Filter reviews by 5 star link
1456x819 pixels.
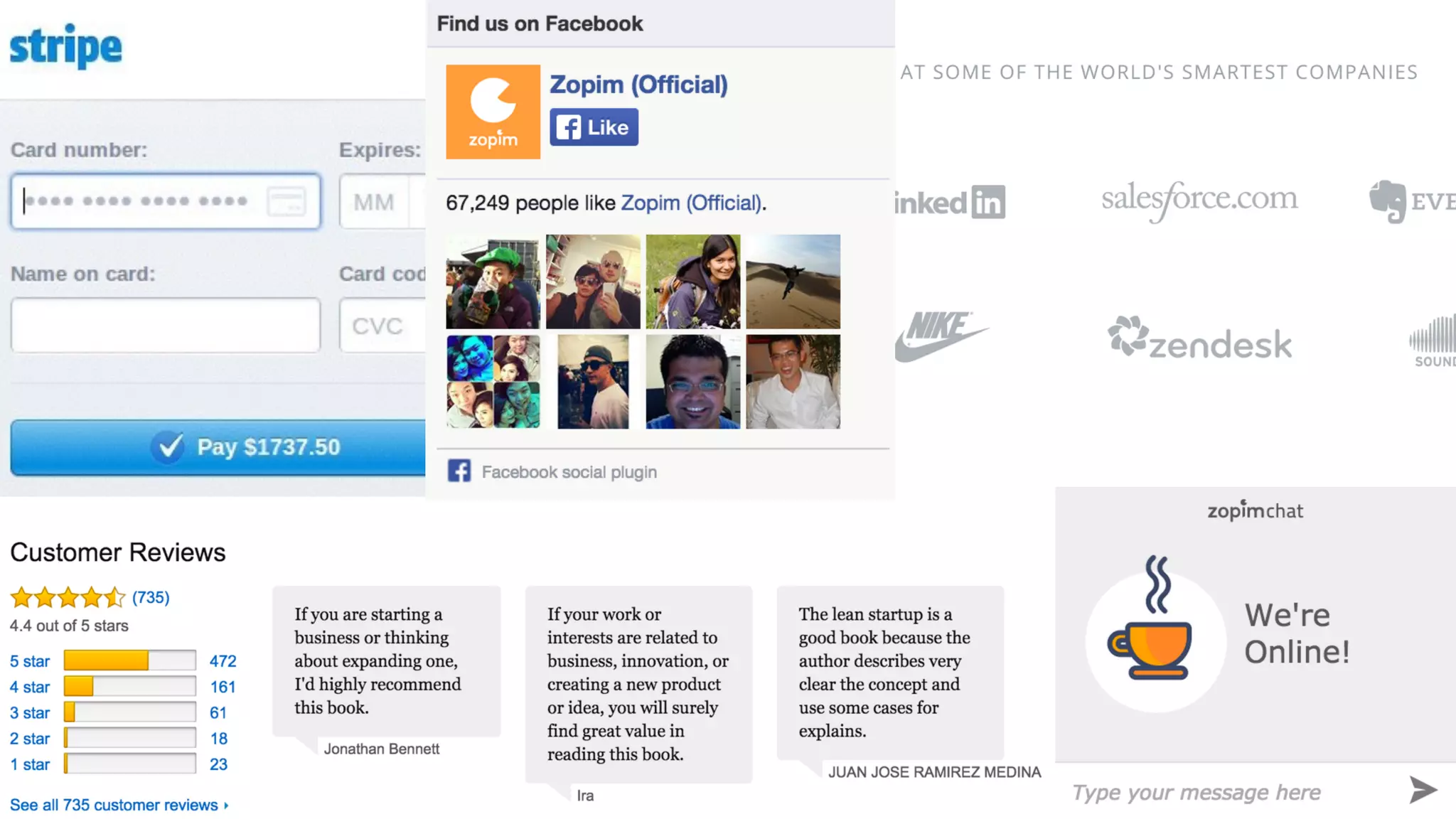click(x=29, y=661)
